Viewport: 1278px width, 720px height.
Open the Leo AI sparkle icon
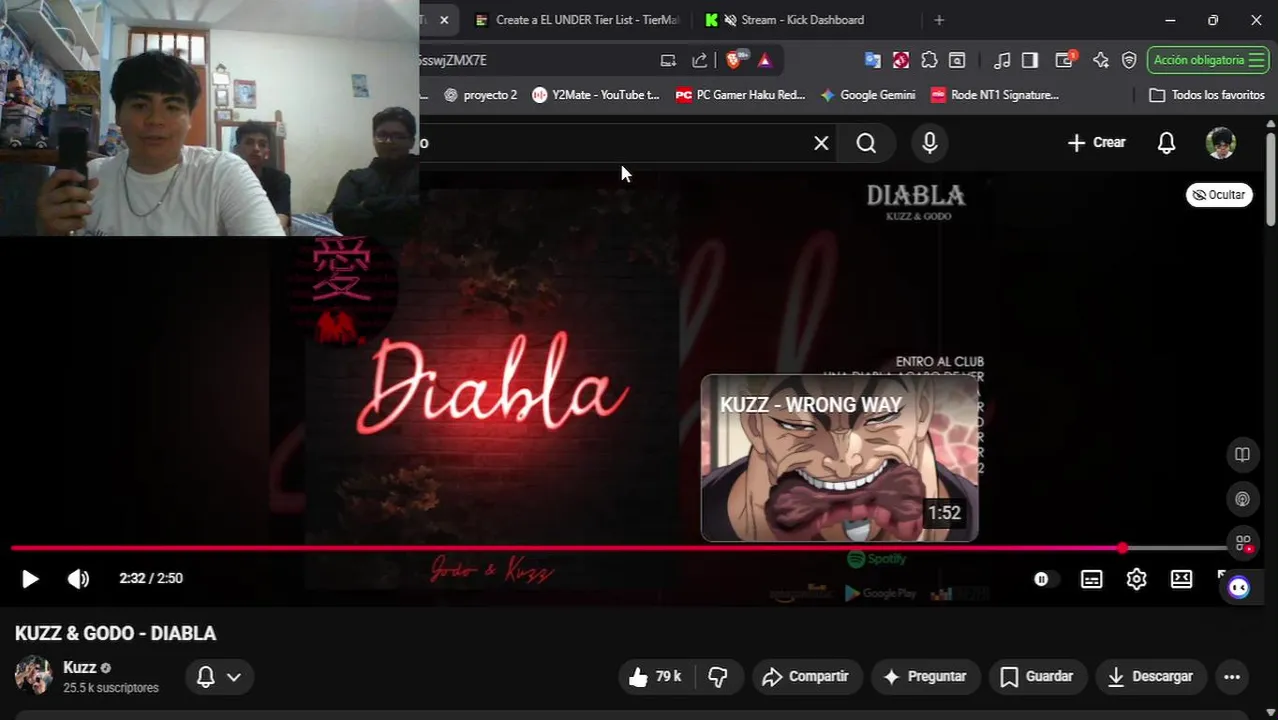[x=1101, y=60]
